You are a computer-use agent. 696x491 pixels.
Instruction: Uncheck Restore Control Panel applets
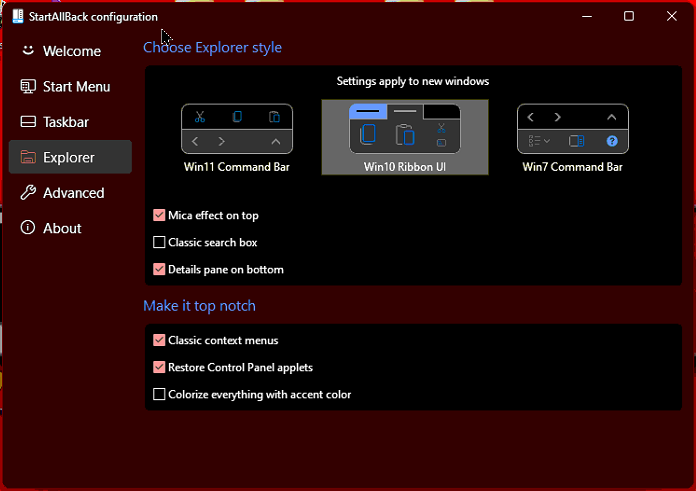tap(159, 367)
